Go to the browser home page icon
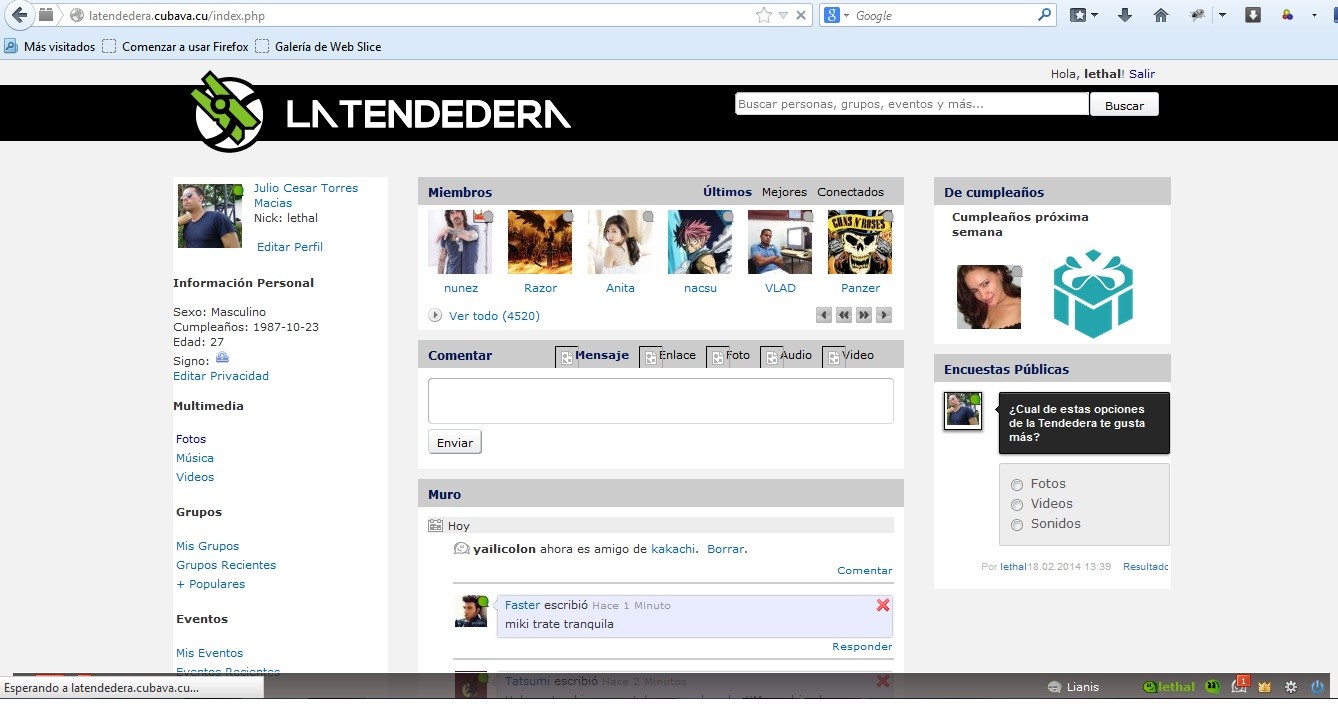 click(x=1161, y=15)
